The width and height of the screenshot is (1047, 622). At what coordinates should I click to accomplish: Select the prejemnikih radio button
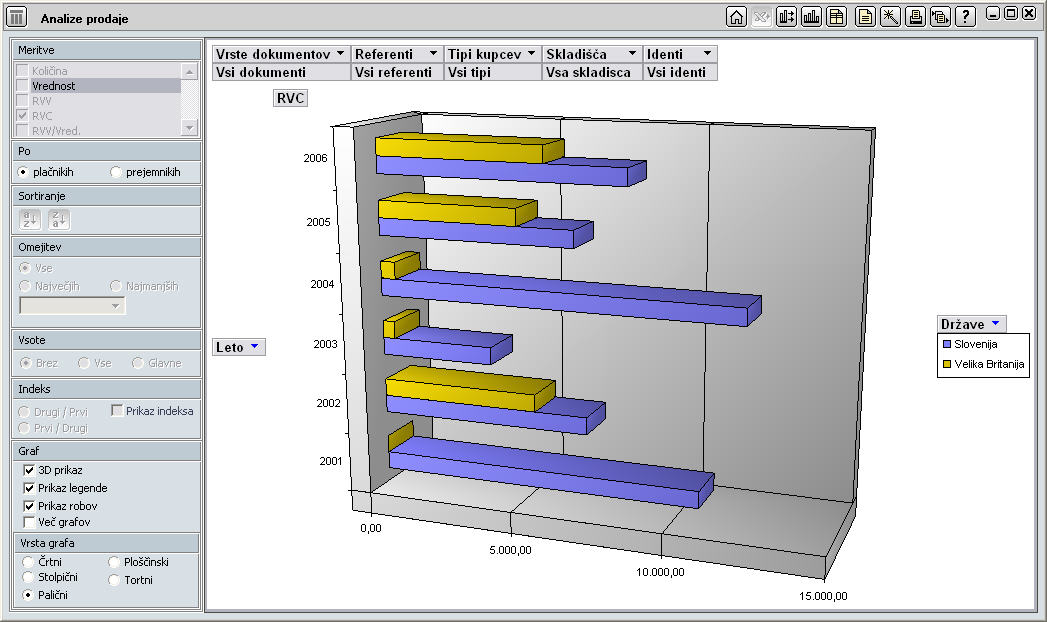click(x=116, y=172)
